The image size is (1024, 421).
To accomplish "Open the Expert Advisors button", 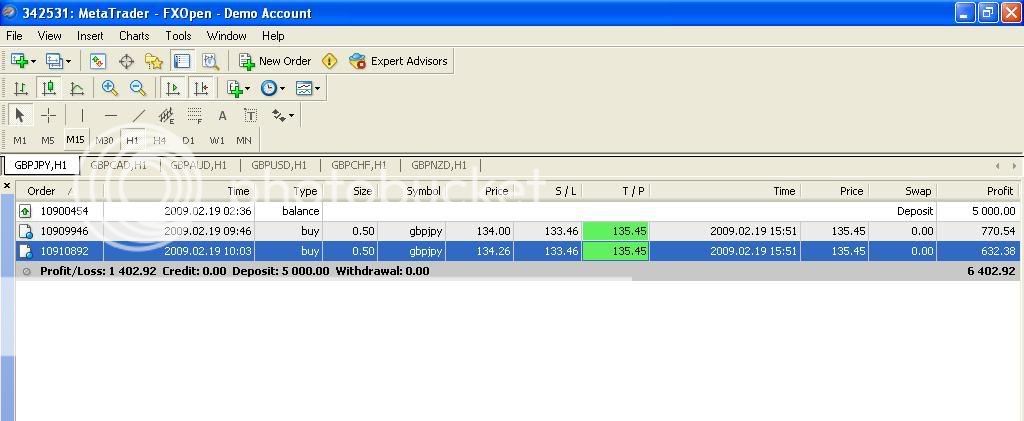I will [398, 61].
